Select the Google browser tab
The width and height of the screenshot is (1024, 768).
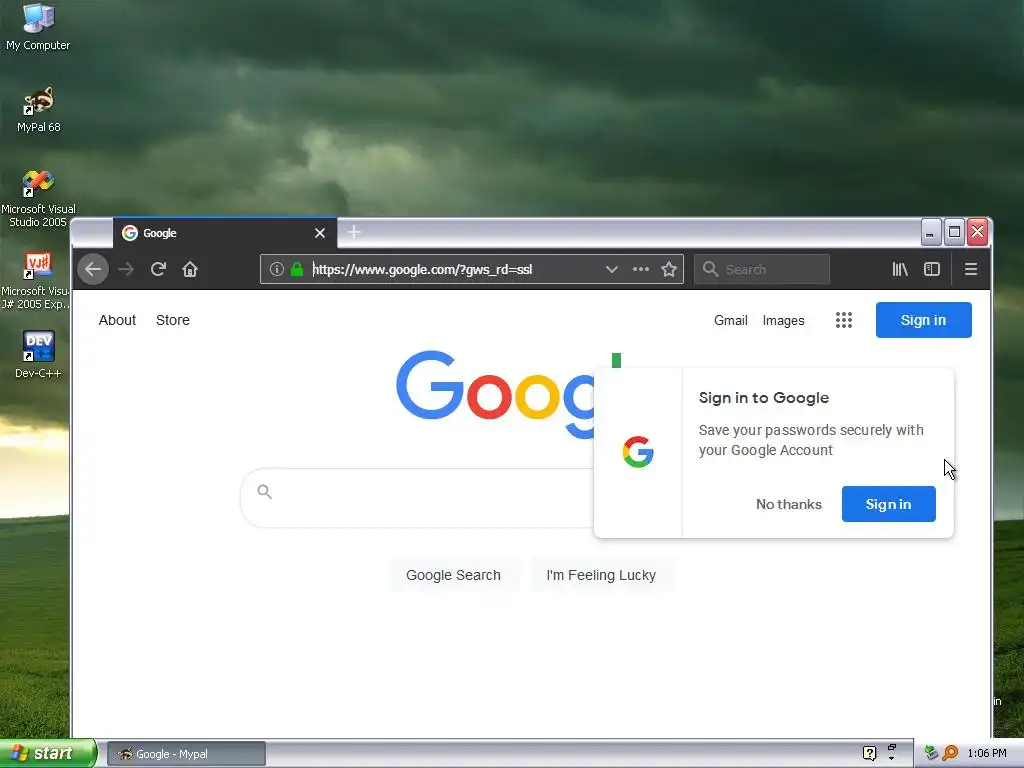click(225, 233)
